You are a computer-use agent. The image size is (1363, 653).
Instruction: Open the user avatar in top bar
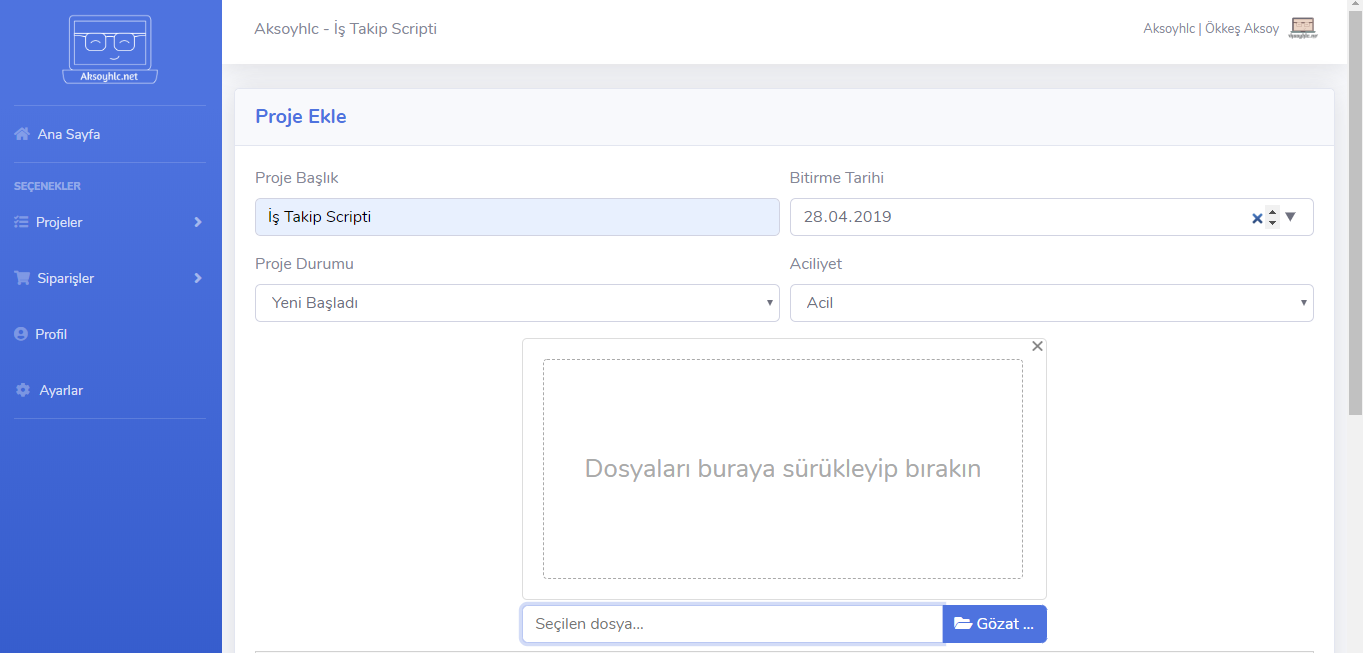point(1303,28)
